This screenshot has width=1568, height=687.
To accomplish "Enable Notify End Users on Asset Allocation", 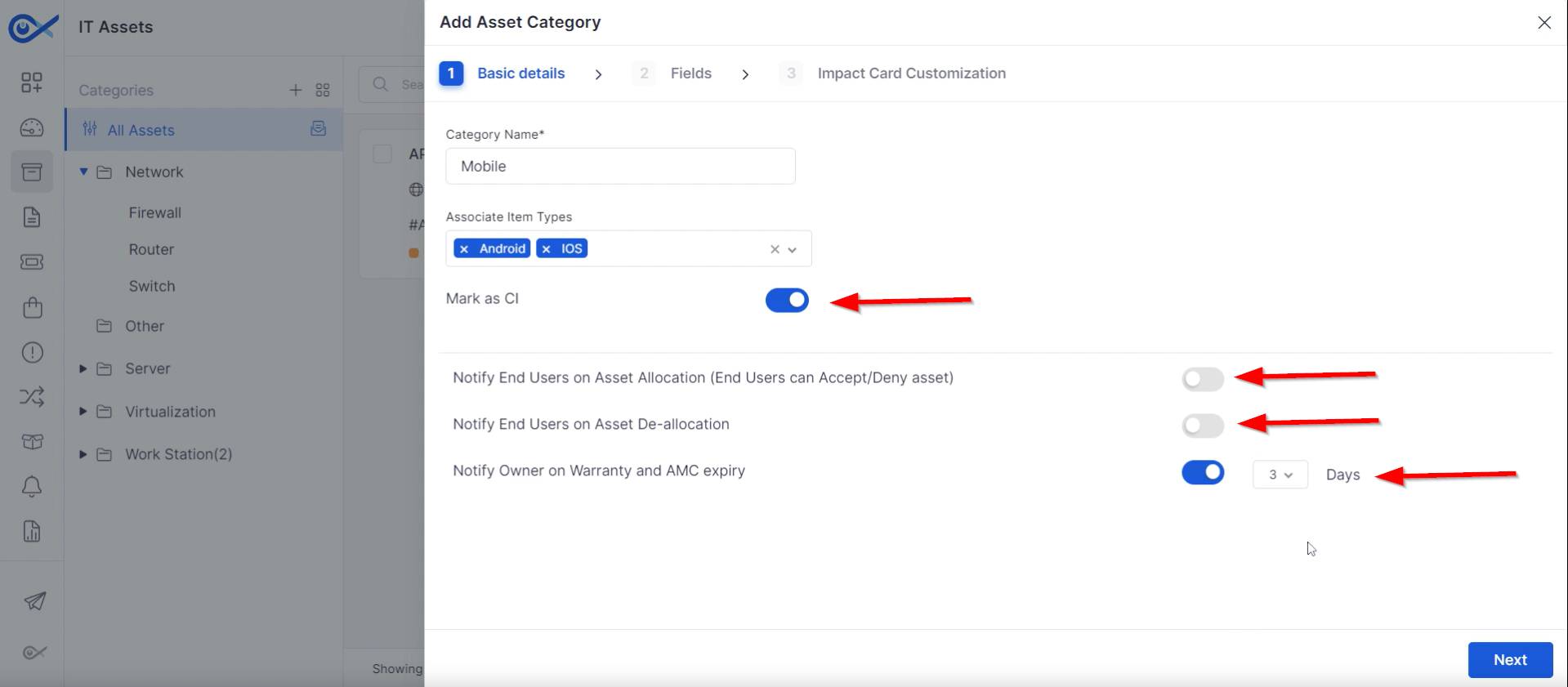I will coord(1202,379).
